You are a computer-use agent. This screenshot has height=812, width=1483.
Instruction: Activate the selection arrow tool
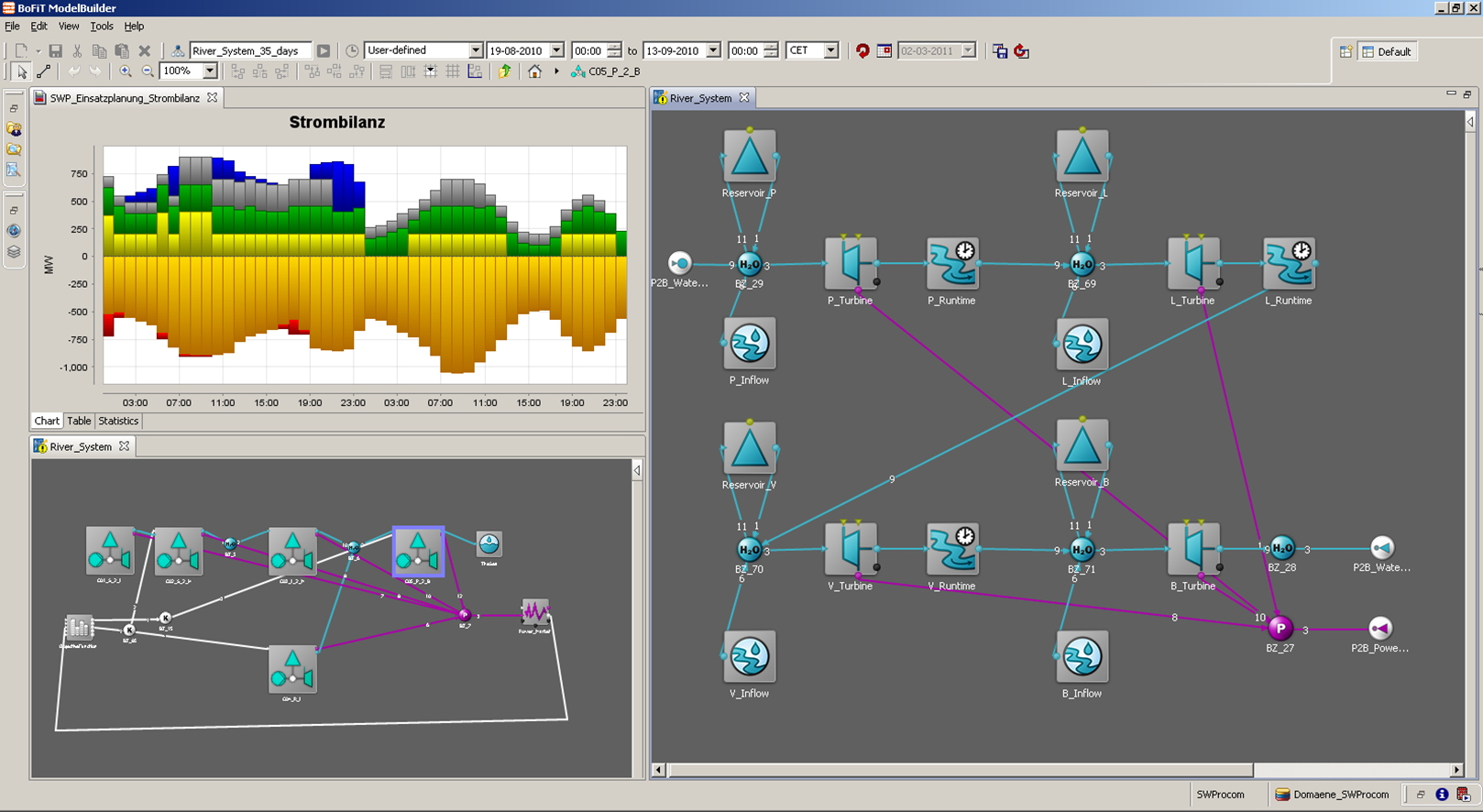[x=22, y=71]
